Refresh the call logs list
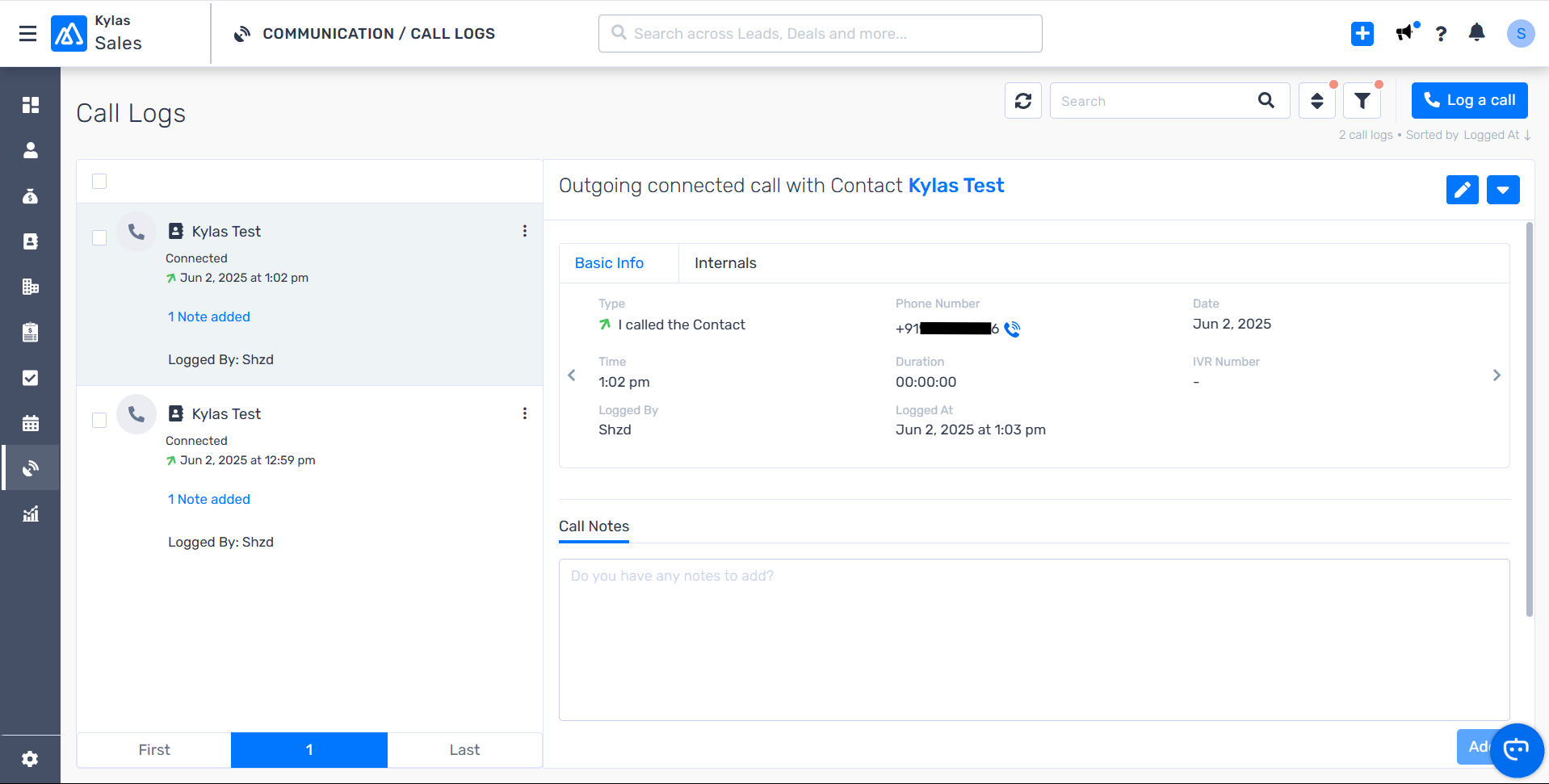The image size is (1549, 784). pos(1023,101)
